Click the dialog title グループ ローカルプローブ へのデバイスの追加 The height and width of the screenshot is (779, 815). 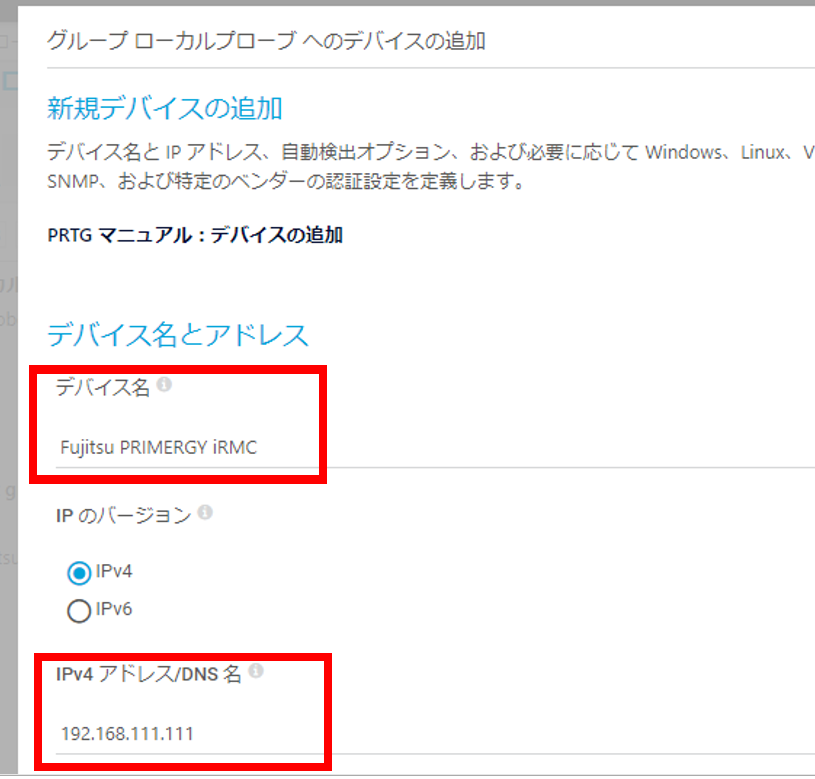pos(266,41)
